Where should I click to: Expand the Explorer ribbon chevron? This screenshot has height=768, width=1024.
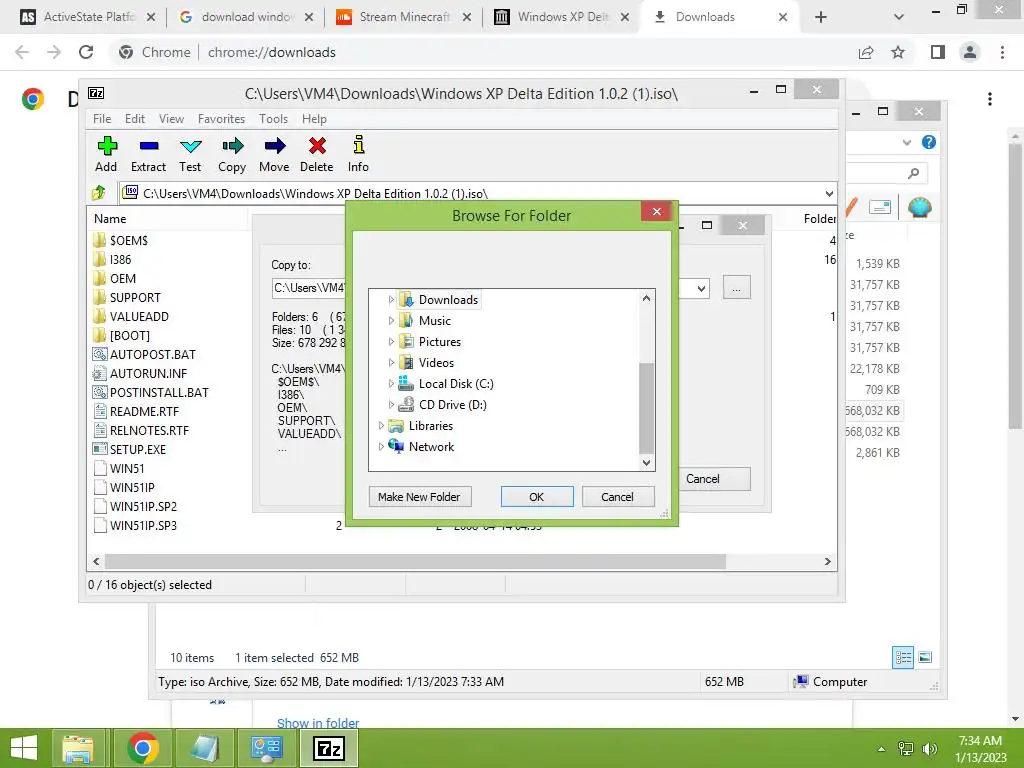(x=906, y=142)
